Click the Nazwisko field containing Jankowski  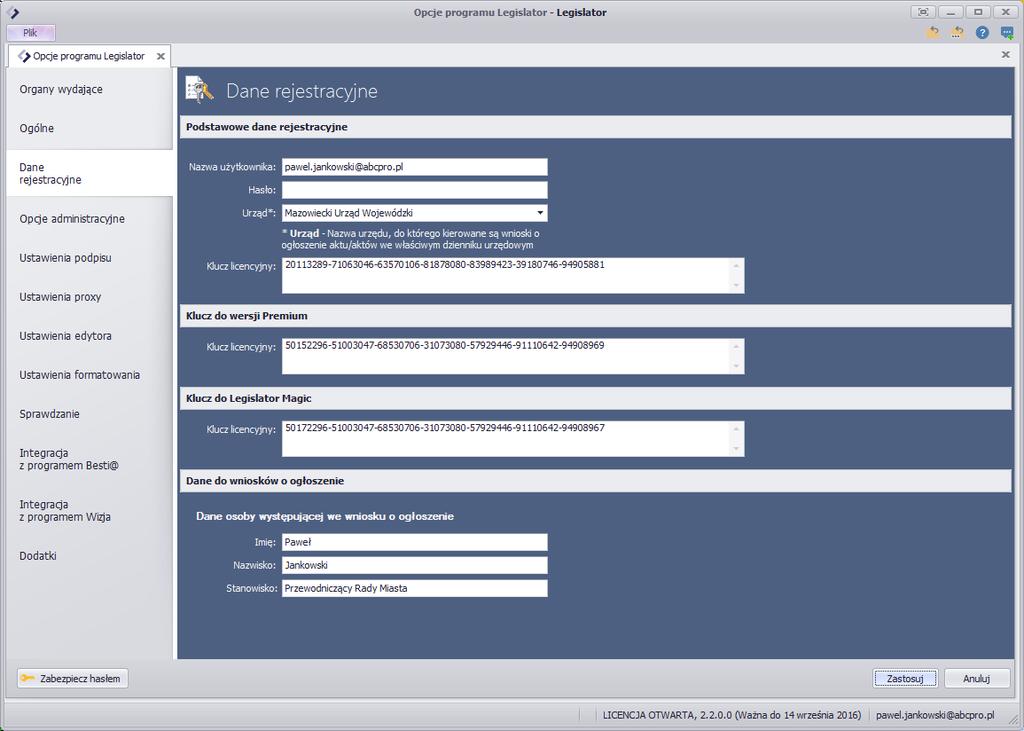[415, 565]
